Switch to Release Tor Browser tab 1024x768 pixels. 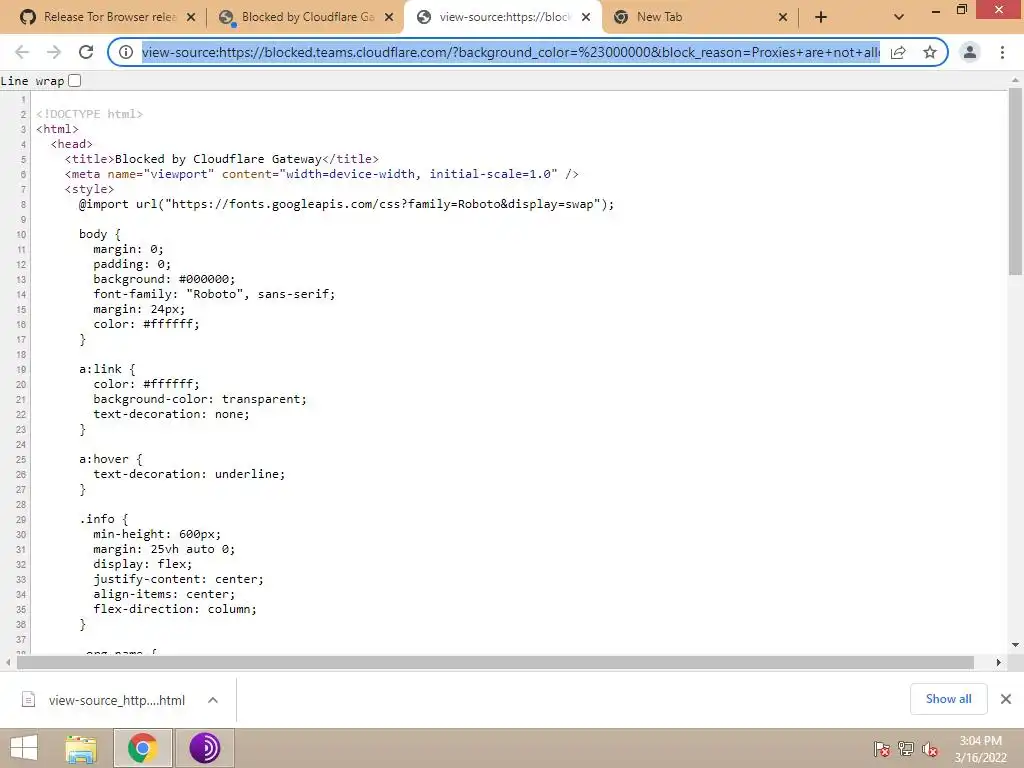(x=110, y=17)
